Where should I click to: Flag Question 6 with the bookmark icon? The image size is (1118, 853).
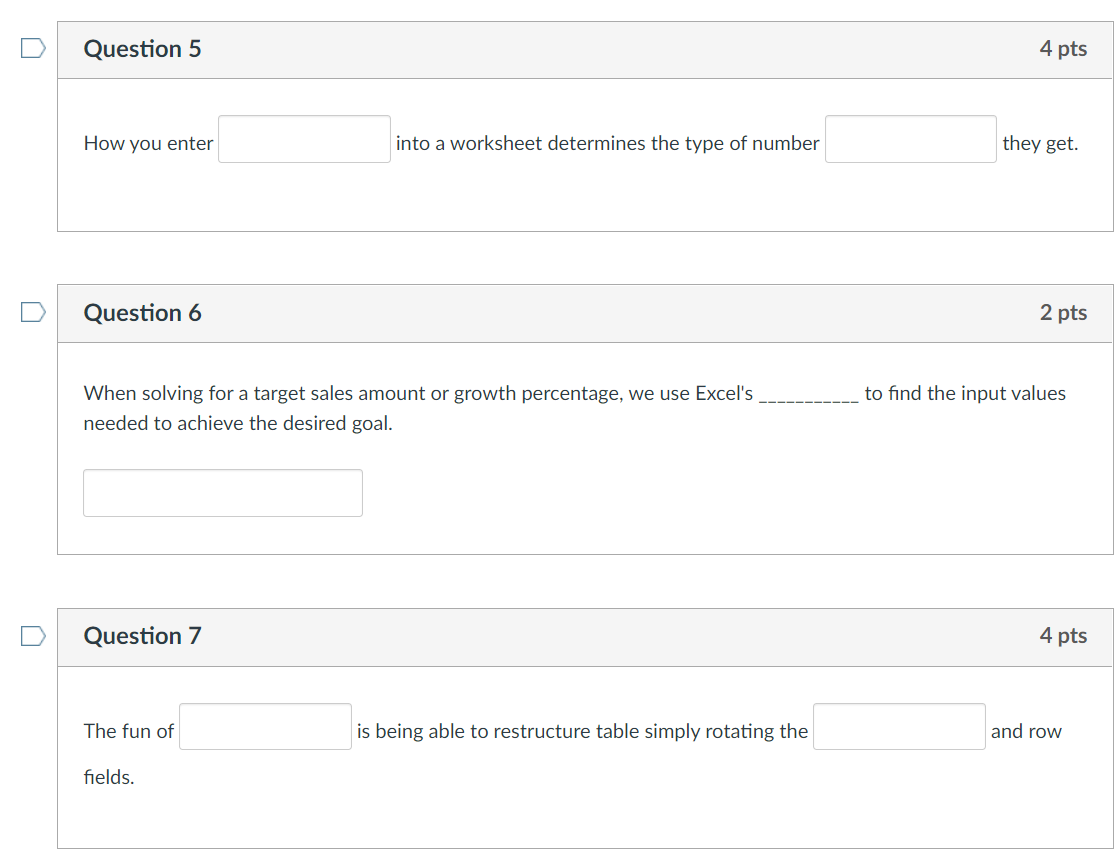click(33, 312)
